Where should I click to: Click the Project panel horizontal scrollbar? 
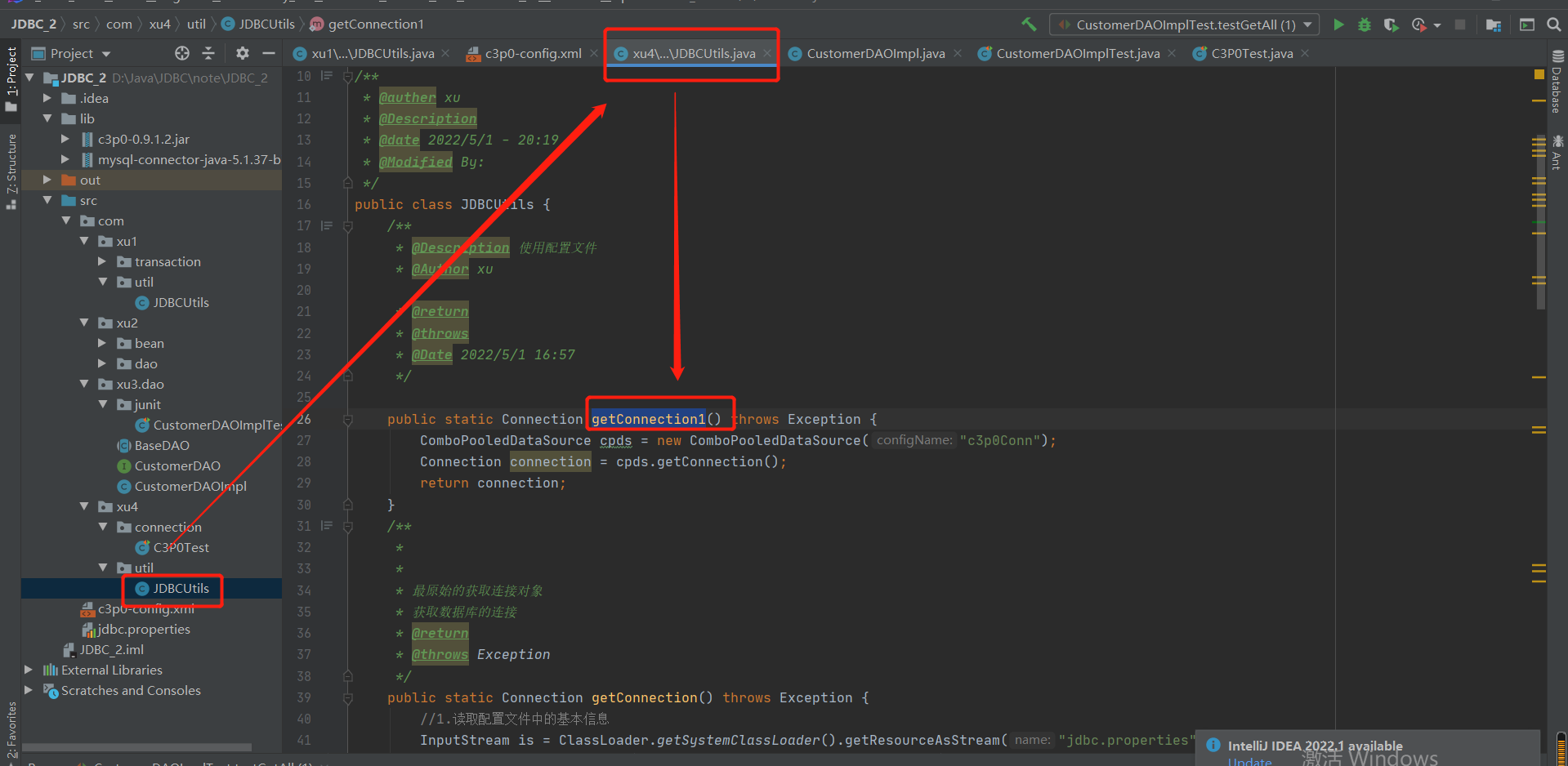pos(137,747)
